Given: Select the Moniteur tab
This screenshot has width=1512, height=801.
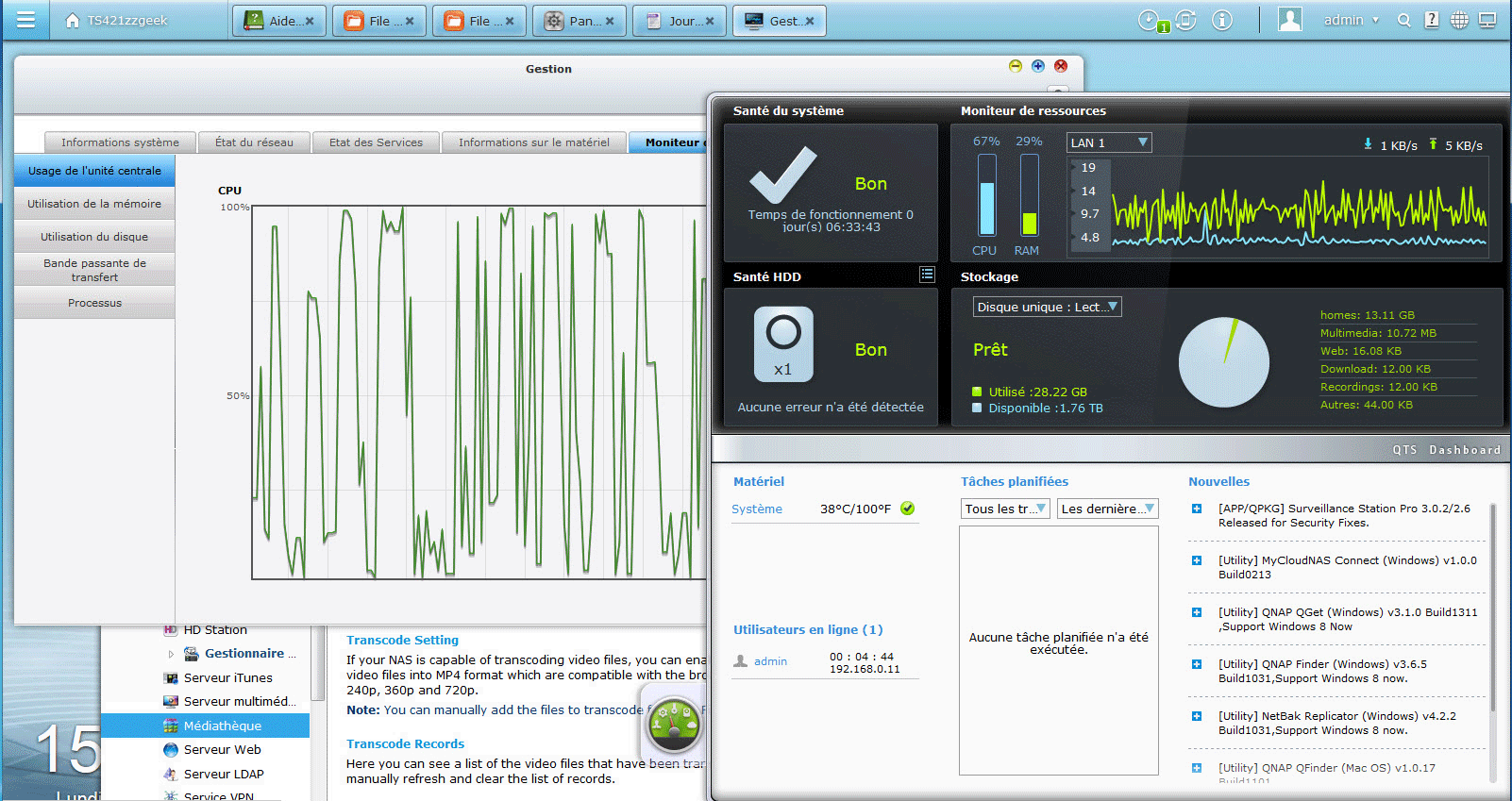Looking at the screenshot, I should 668,142.
